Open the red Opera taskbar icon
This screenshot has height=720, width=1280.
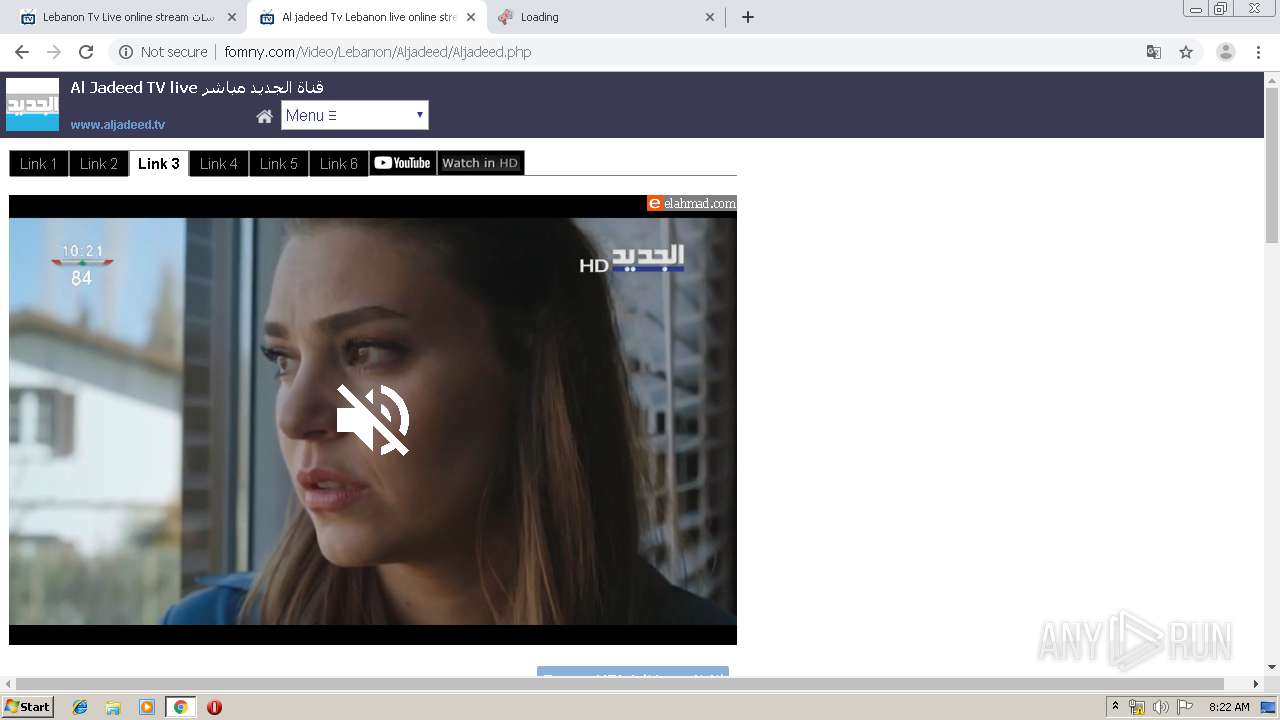[x=214, y=707]
